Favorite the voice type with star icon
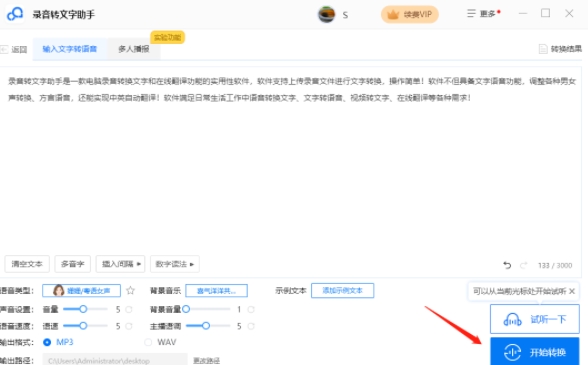This screenshot has width=588, height=365. 130,290
